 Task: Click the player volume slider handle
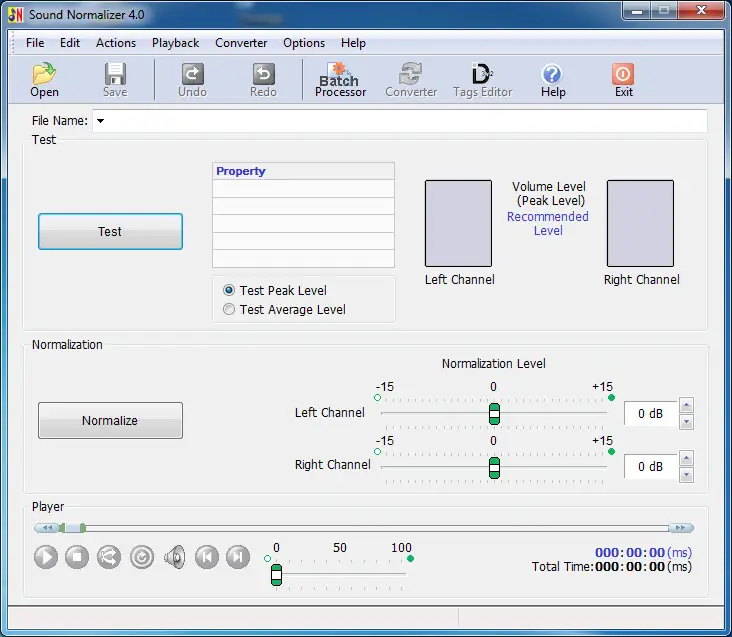click(x=276, y=574)
